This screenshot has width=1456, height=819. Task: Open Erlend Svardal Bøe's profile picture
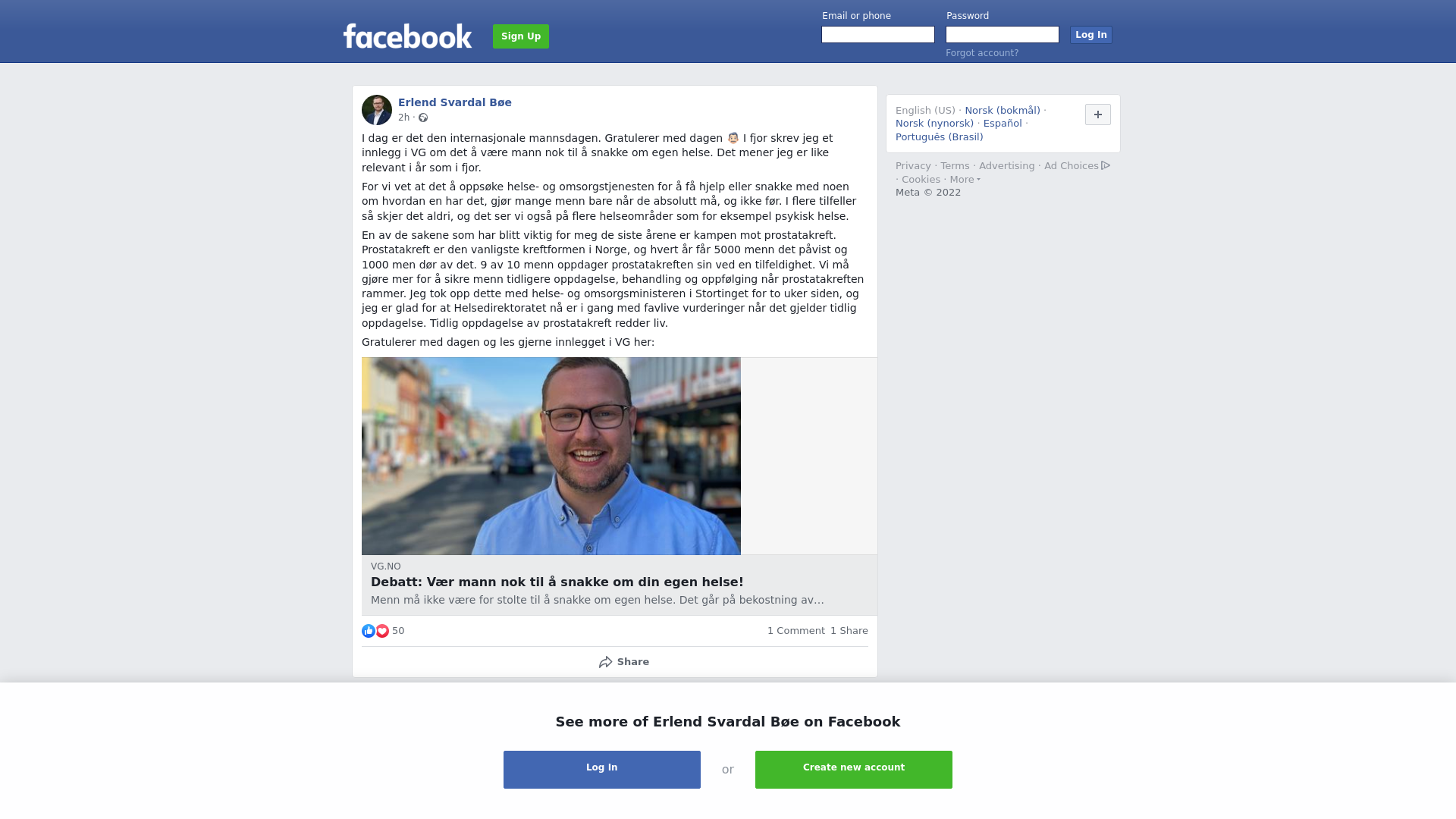(x=377, y=110)
